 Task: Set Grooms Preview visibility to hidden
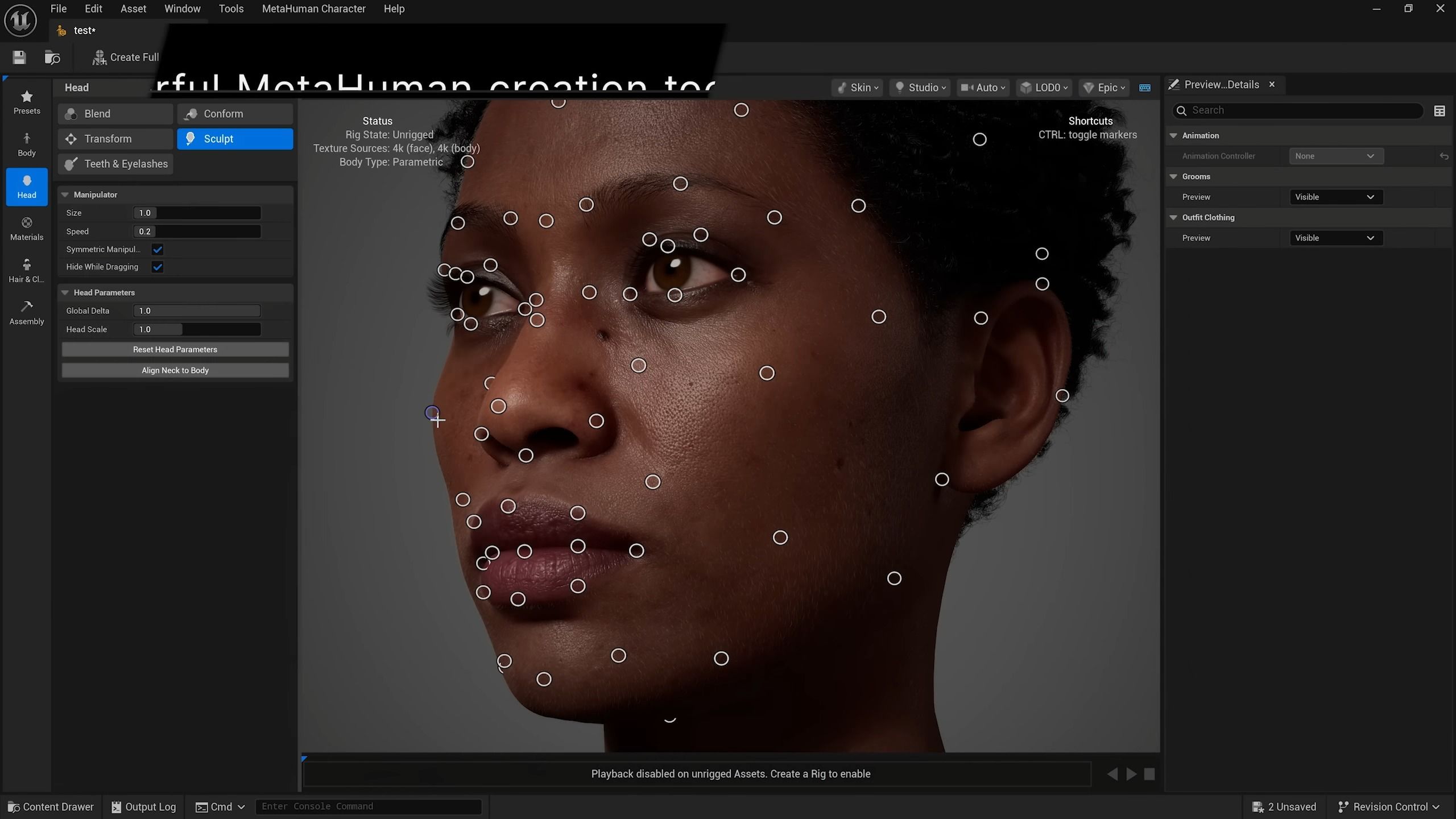tap(1335, 197)
